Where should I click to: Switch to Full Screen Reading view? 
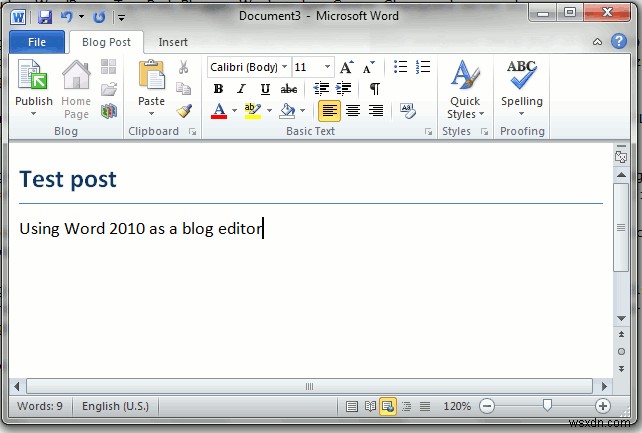(370, 406)
